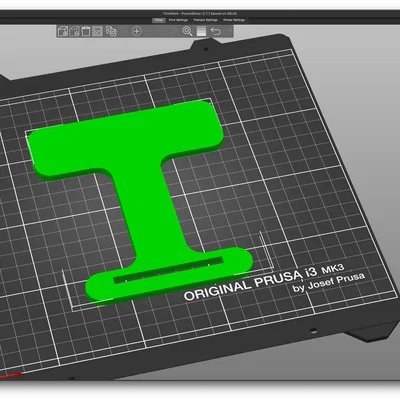Viewport: 400px width, 400px height.
Task: Click the Arrange objects icon
Action: pos(97,31)
